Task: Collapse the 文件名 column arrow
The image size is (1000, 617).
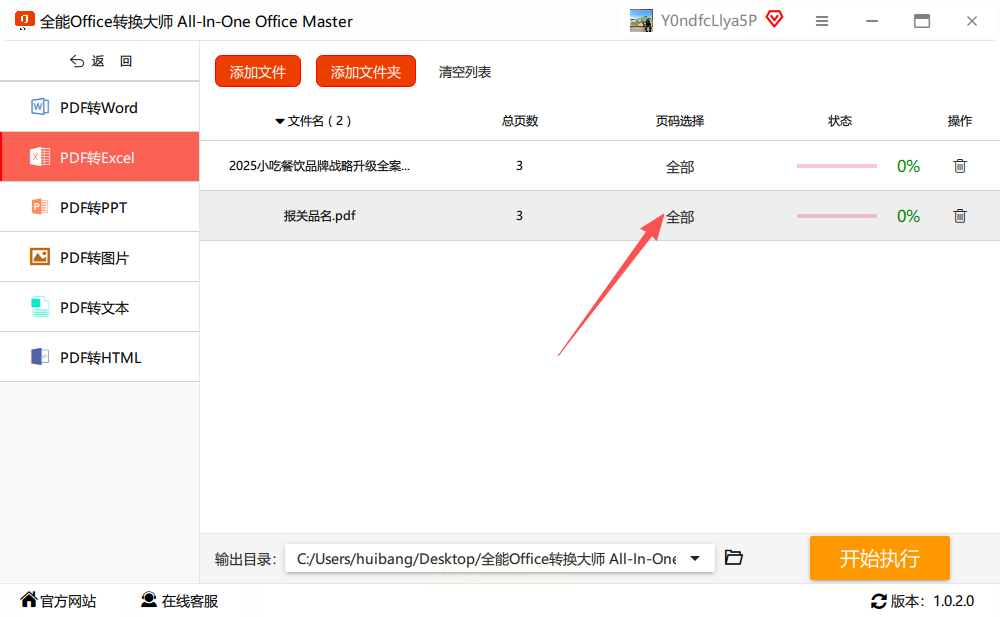Action: pyautogui.click(x=279, y=121)
